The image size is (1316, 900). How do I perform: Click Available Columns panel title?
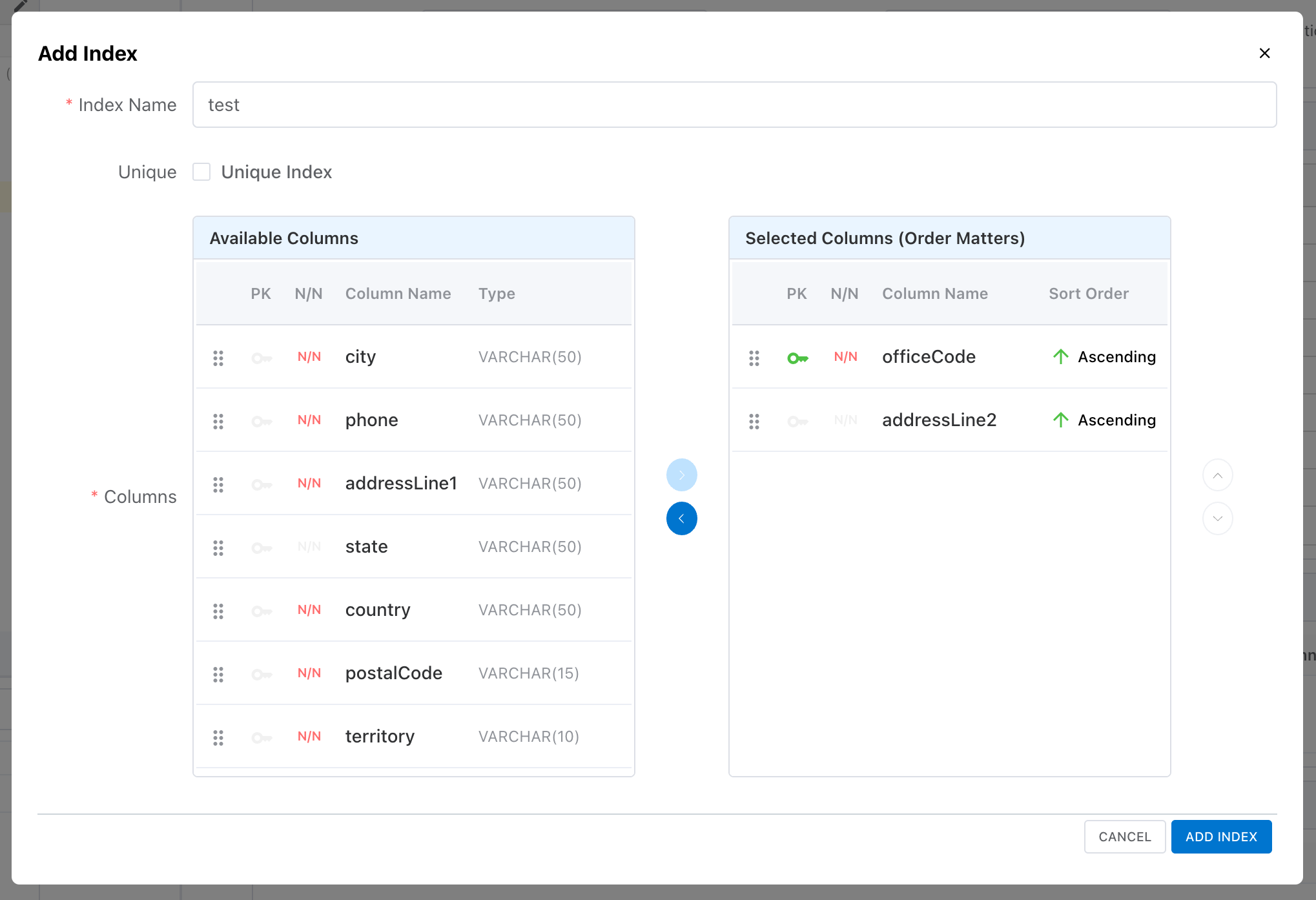coord(284,238)
